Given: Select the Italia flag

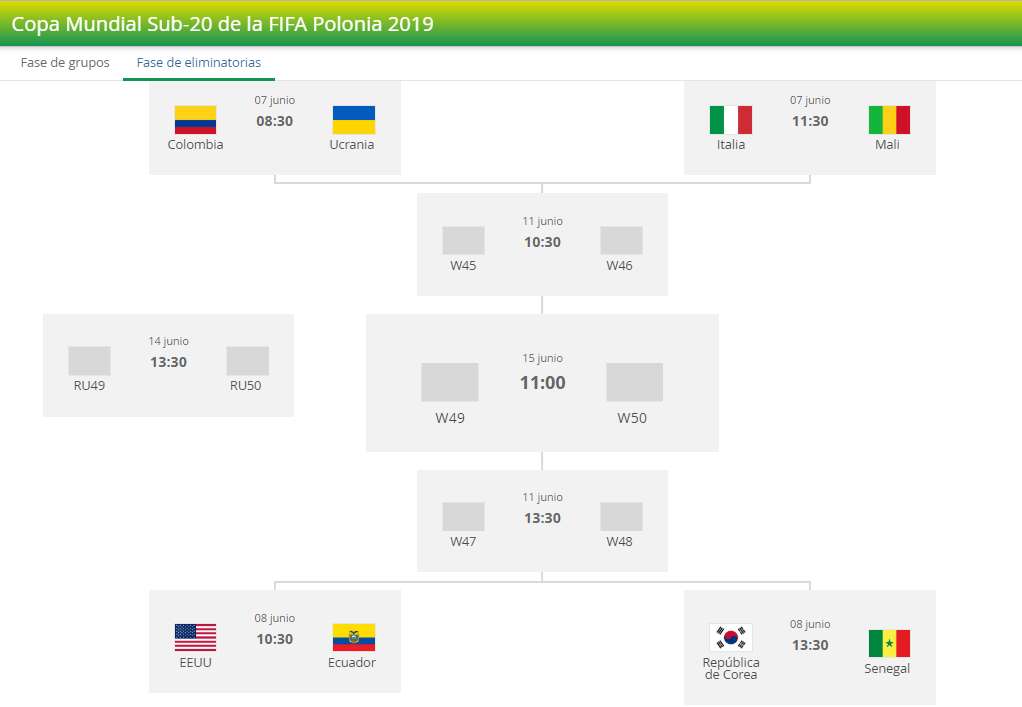Looking at the screenshot, I should click(731, 120).
